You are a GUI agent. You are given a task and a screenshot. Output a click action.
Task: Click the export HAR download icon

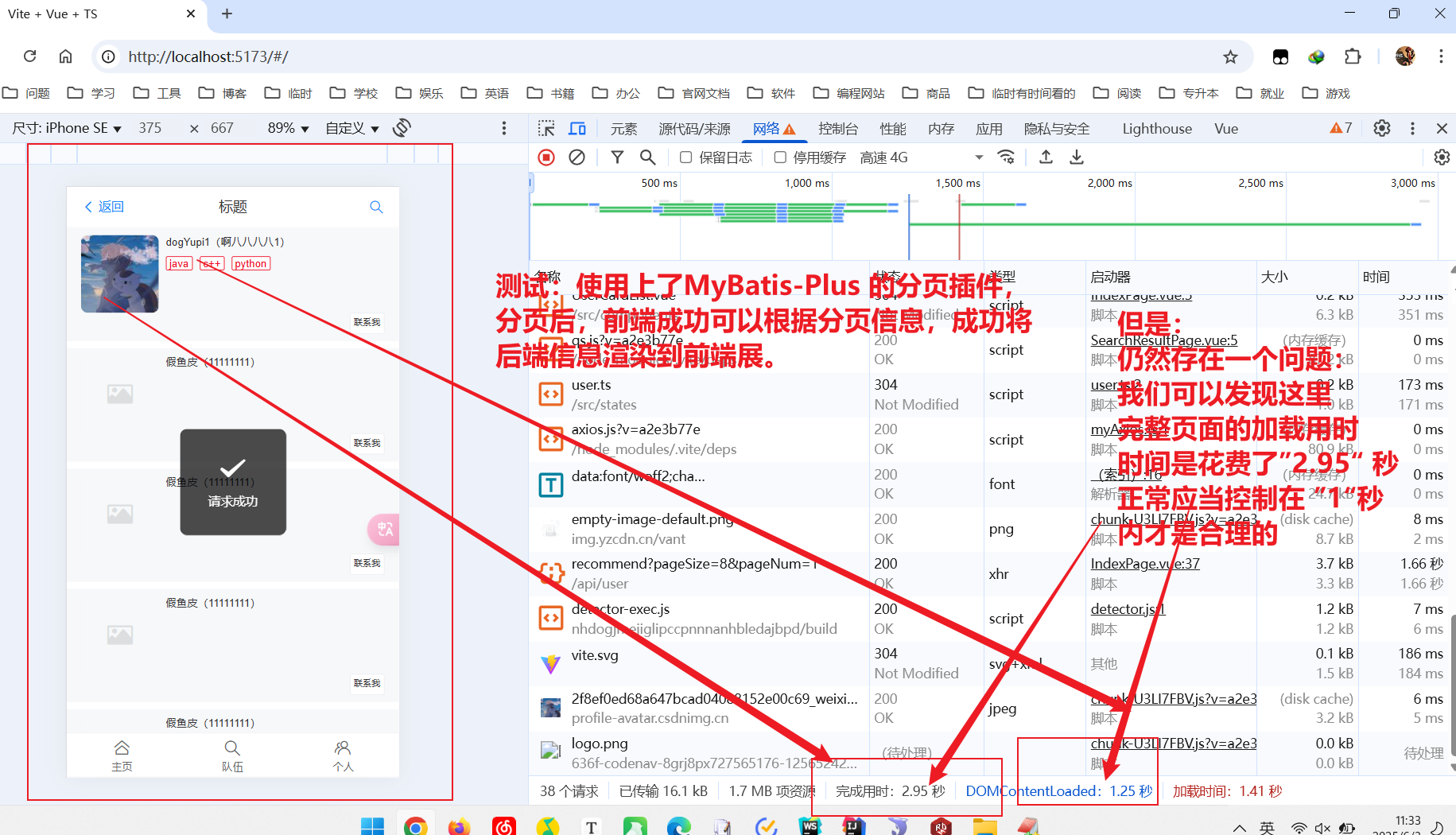pos(1077,157)
